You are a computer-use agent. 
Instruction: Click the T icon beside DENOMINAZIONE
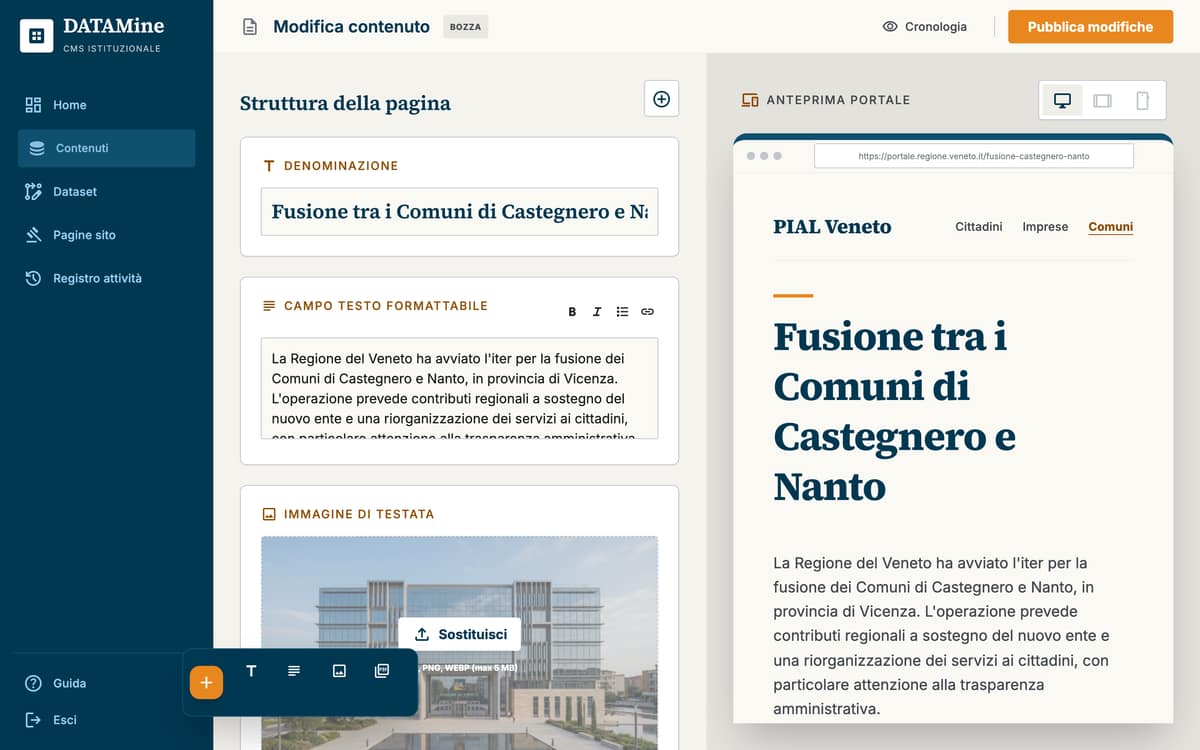(x=268, y=166)
